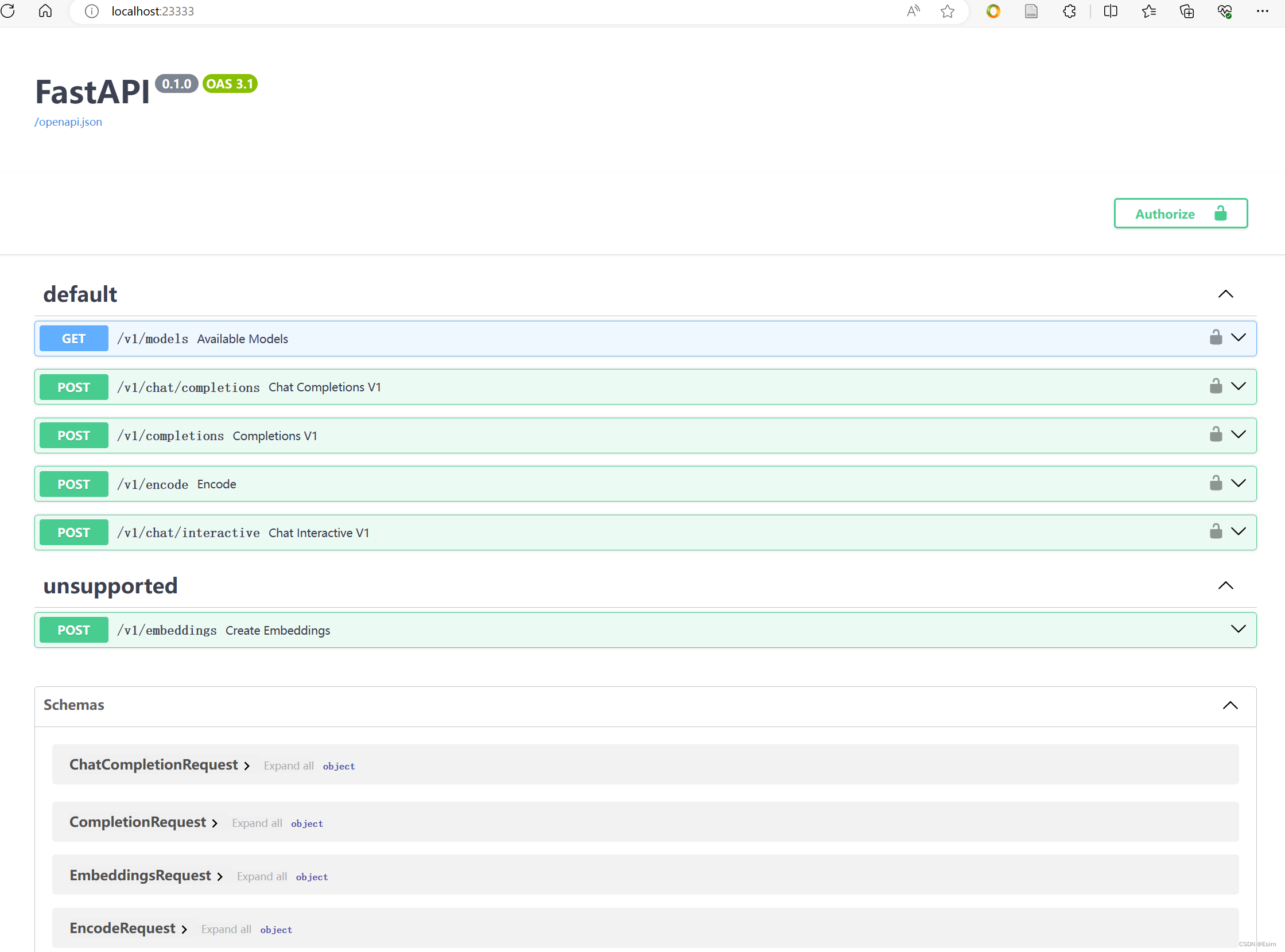Click the /v1/models path text
1285x952 pixels.
153,339
